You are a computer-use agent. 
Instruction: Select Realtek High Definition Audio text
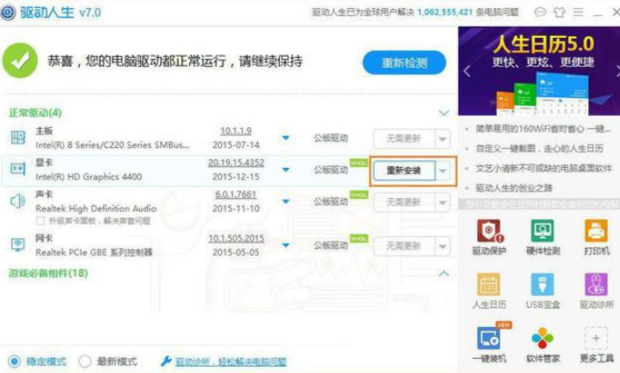[x=96, y=208]
